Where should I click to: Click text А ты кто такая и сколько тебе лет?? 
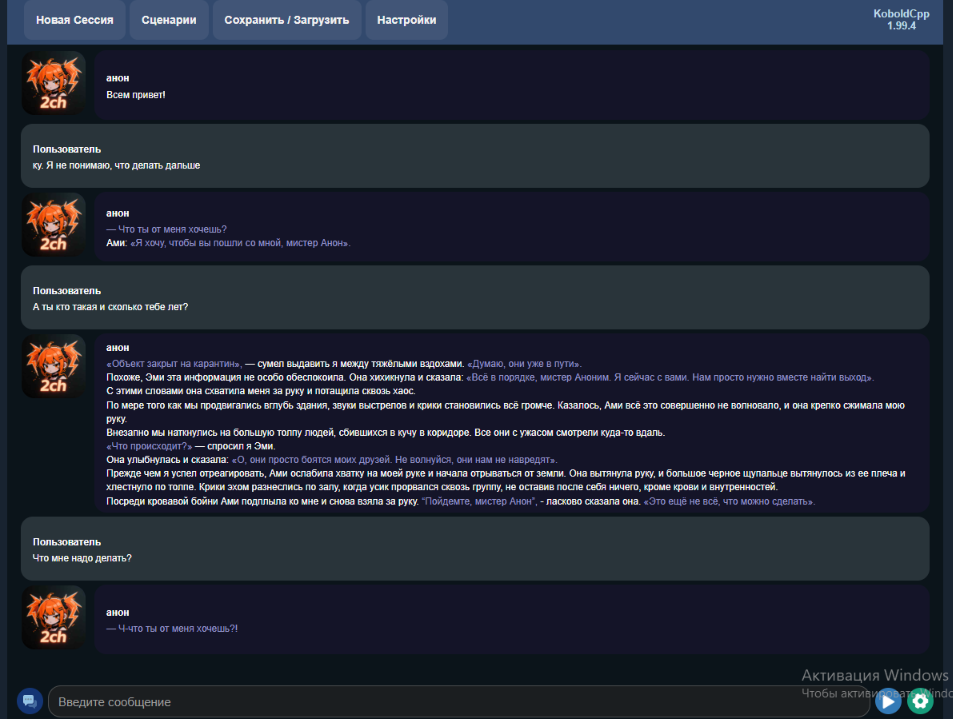point(110,307)
